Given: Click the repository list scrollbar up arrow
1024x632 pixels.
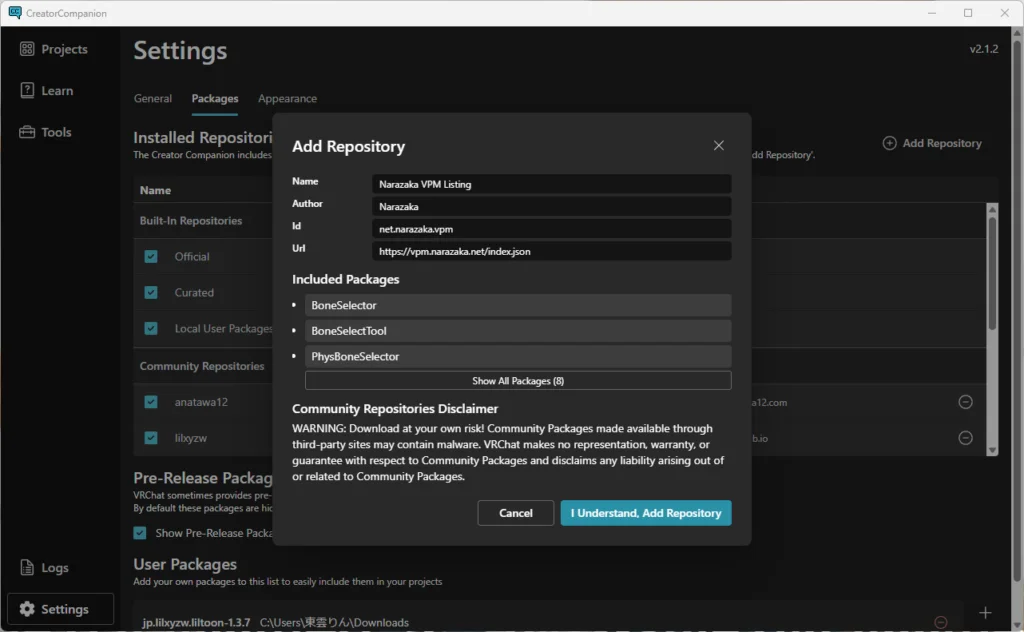Looking at the screenshot, I should click(x=992, y=209).
